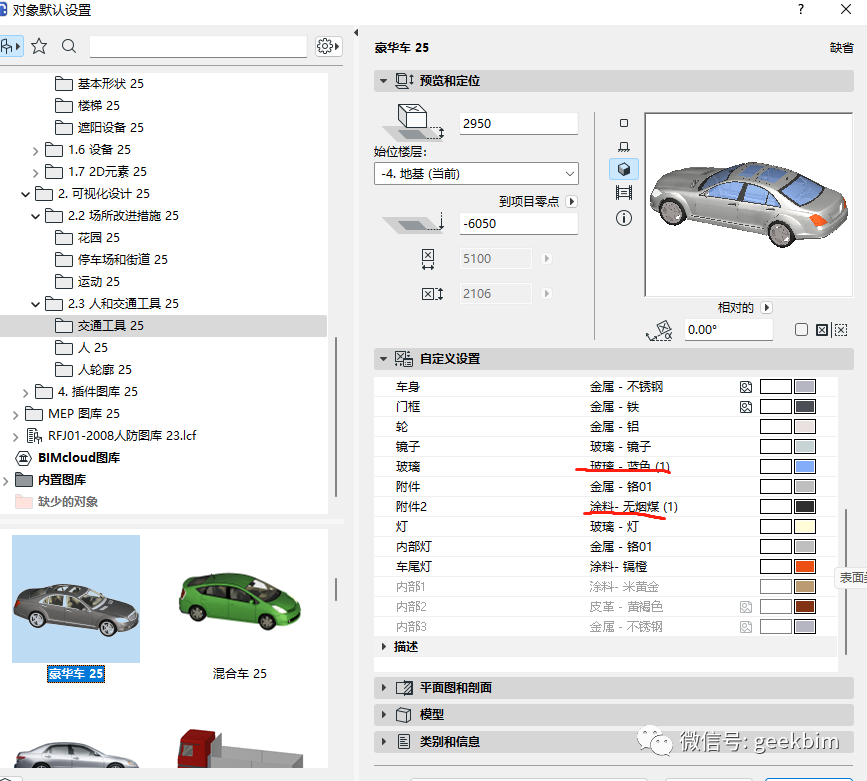Click the height dimension icon
Screen dimensions: 867x781
tap(432, 294)
